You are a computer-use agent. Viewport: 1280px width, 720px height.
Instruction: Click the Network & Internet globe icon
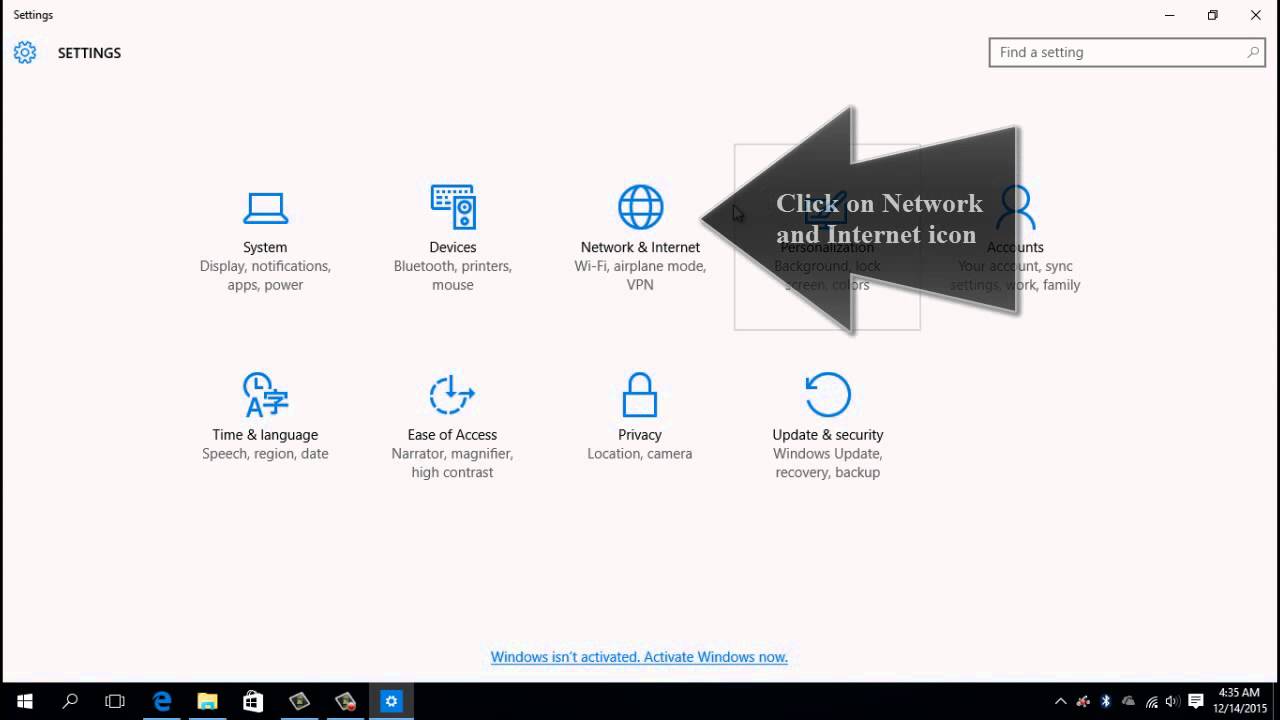click(x=640, y=207)
